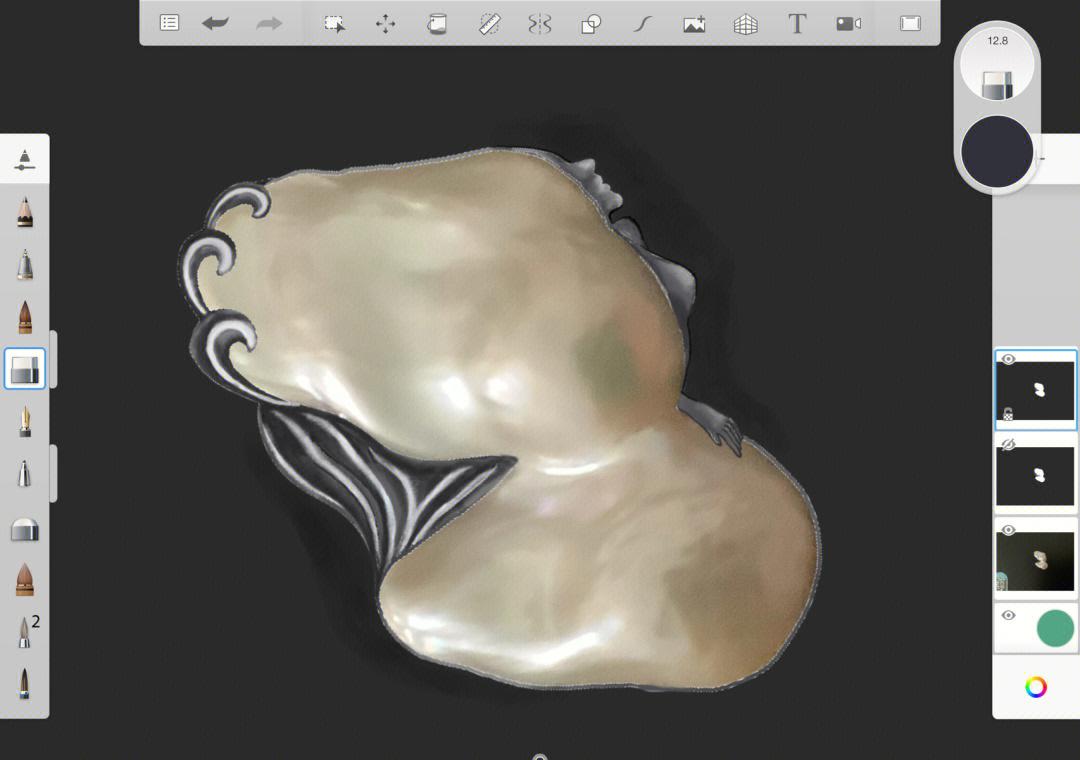Image resolution: width=1080 pixels, height=760 pixels.
Task: Pick the brown marker brush
Action: 25,317
